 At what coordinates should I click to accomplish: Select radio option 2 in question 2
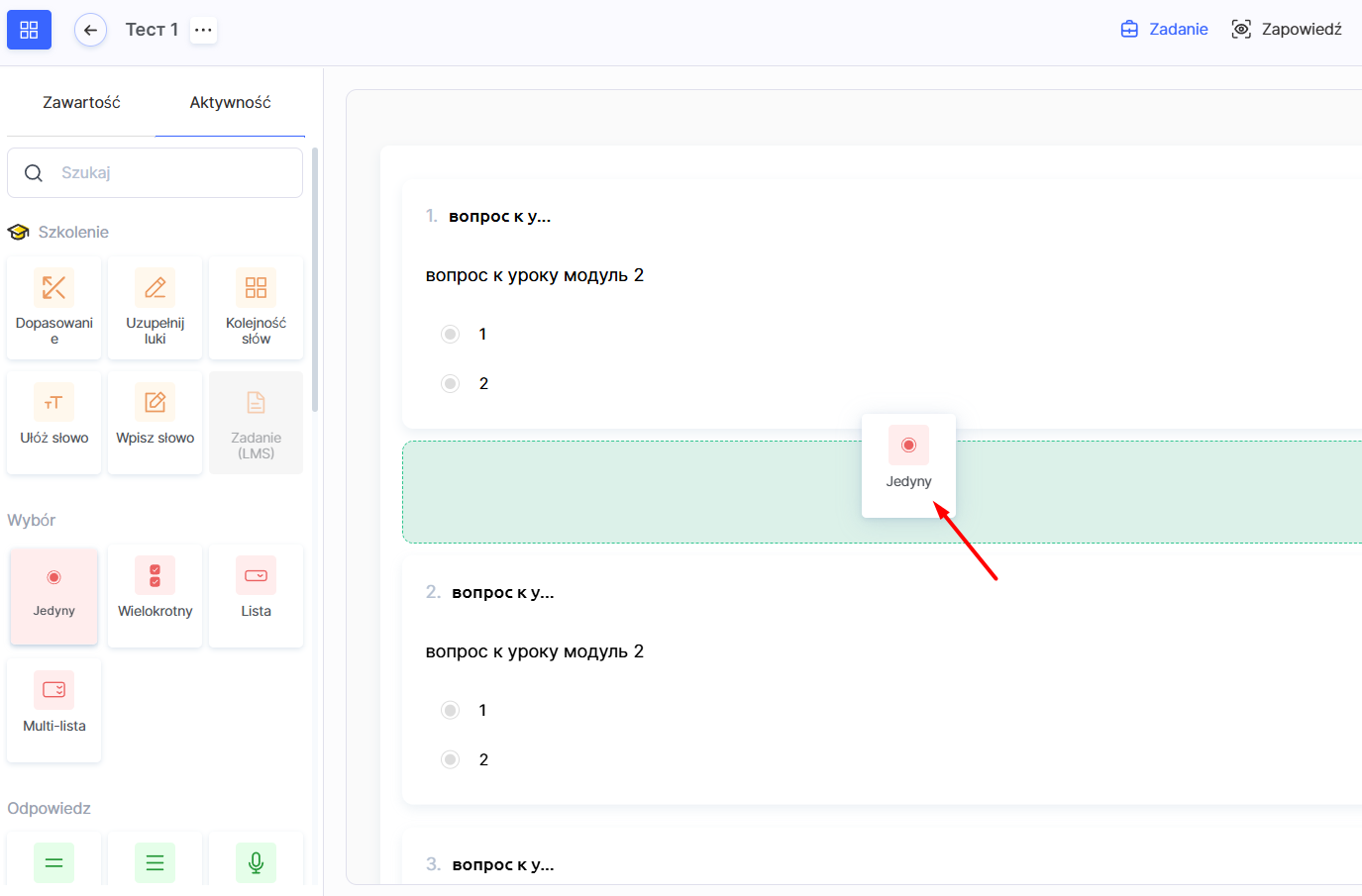[451, 760]
